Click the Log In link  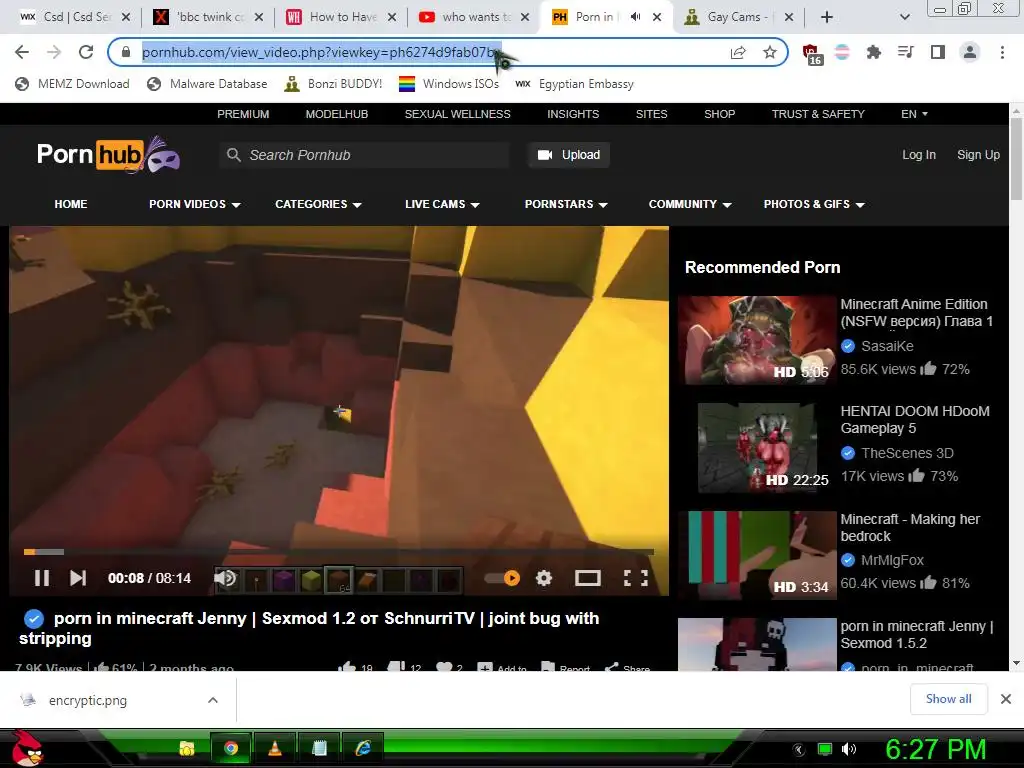919,155
